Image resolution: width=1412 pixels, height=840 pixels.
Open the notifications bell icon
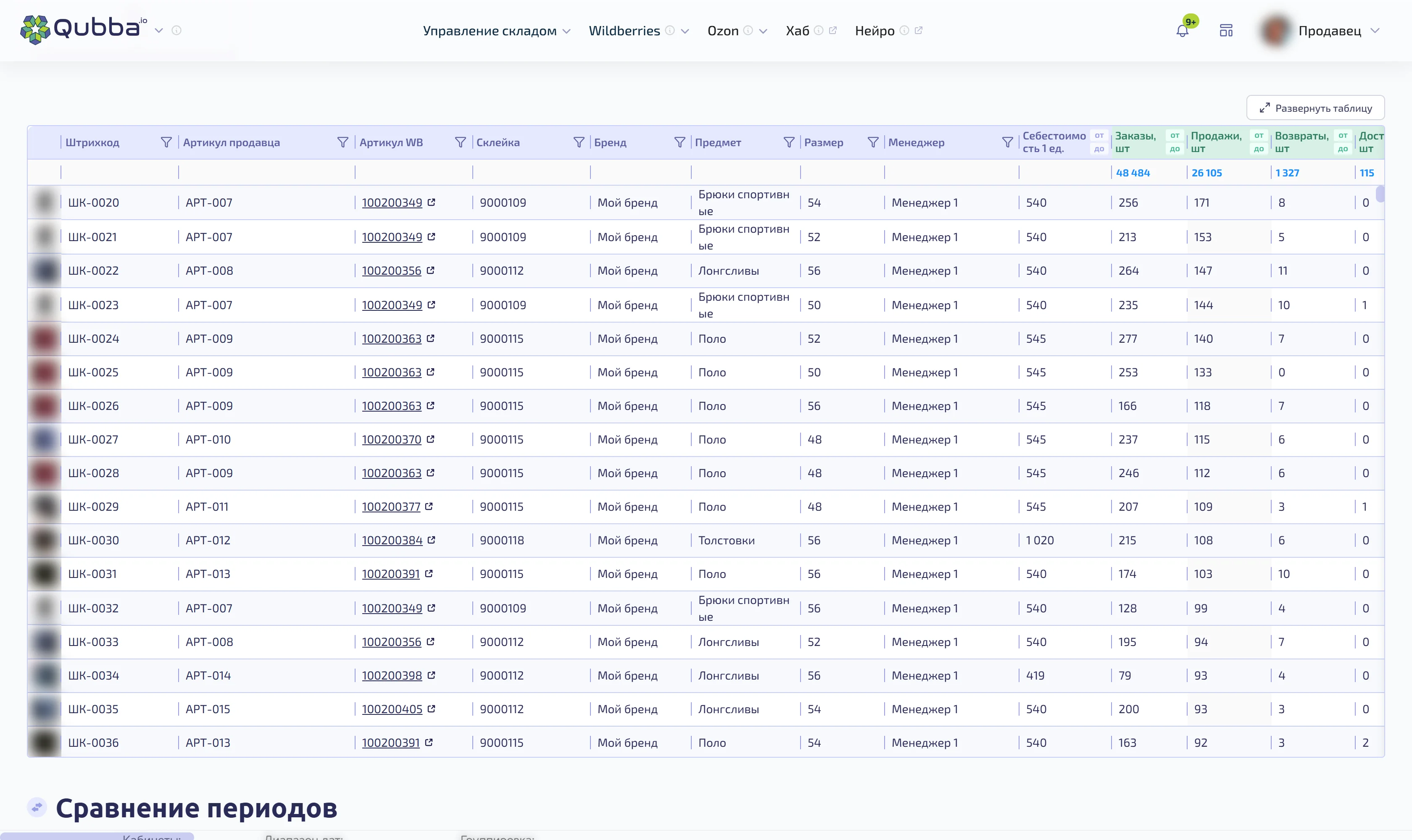click(x=1182, y=31)
